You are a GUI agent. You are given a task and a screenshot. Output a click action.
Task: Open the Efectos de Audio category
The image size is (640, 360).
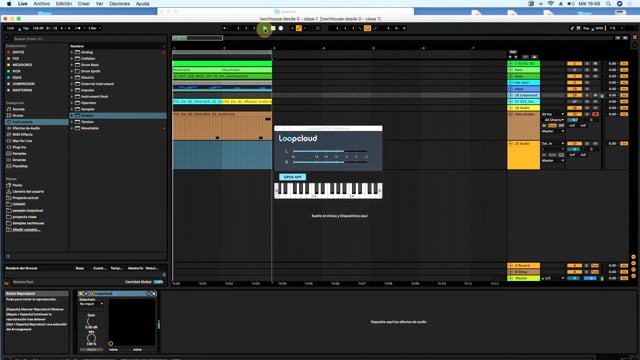point(26,128)
